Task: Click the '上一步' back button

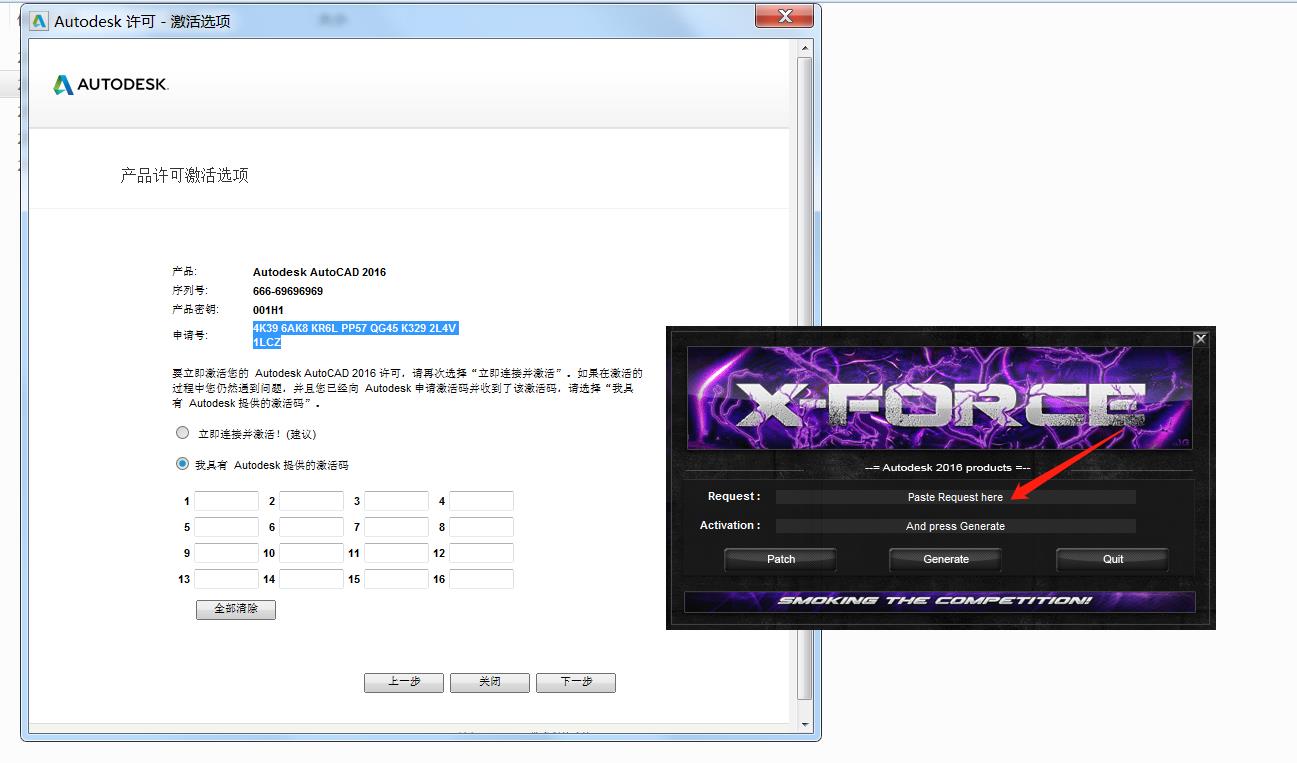Action: coord(404,682)
